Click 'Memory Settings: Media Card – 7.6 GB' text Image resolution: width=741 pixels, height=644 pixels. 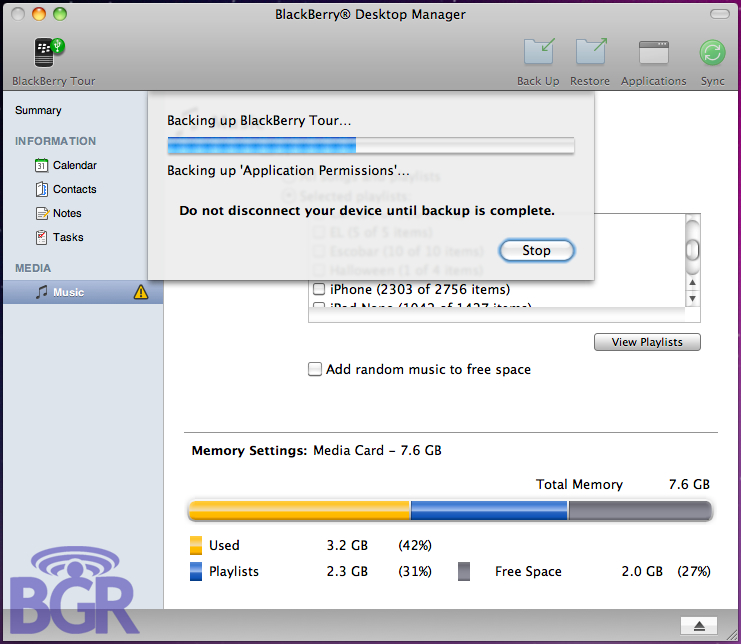click(x=317, y=450)
